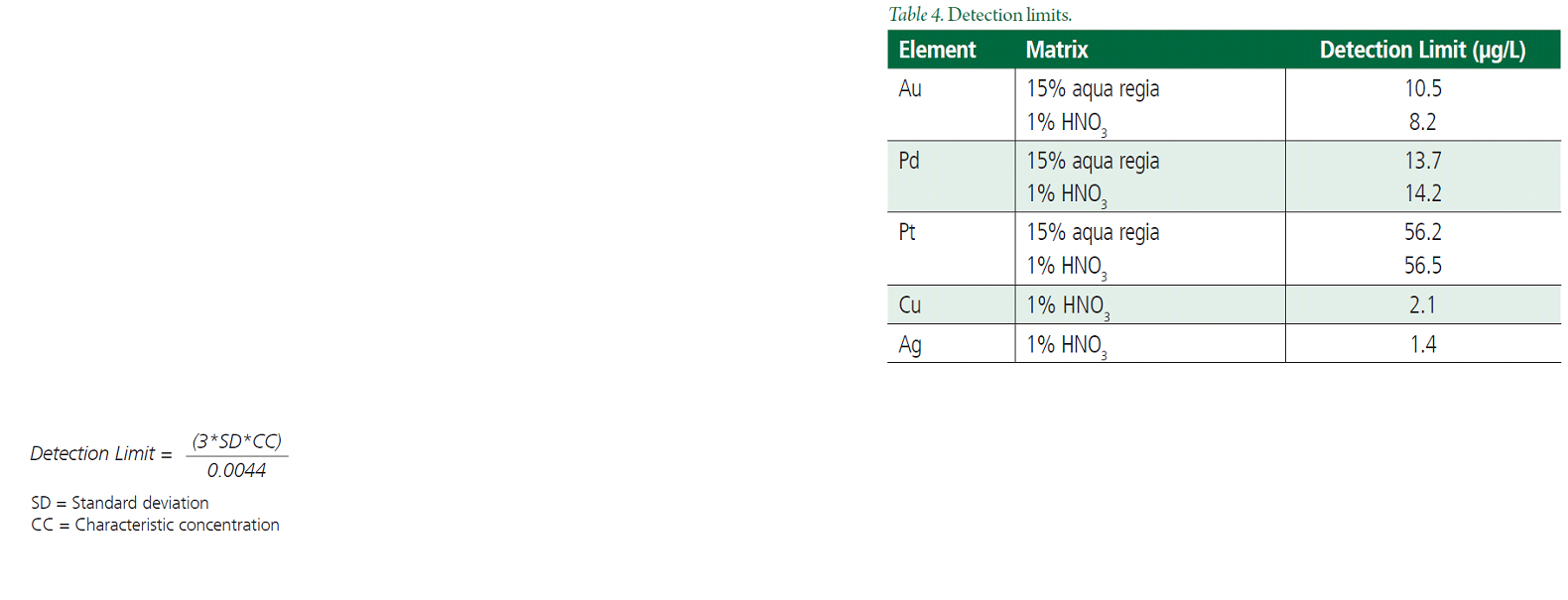1568x600 pixels.
Task: Click the 10.5 detection limit value
Action: click(1422, 88)
